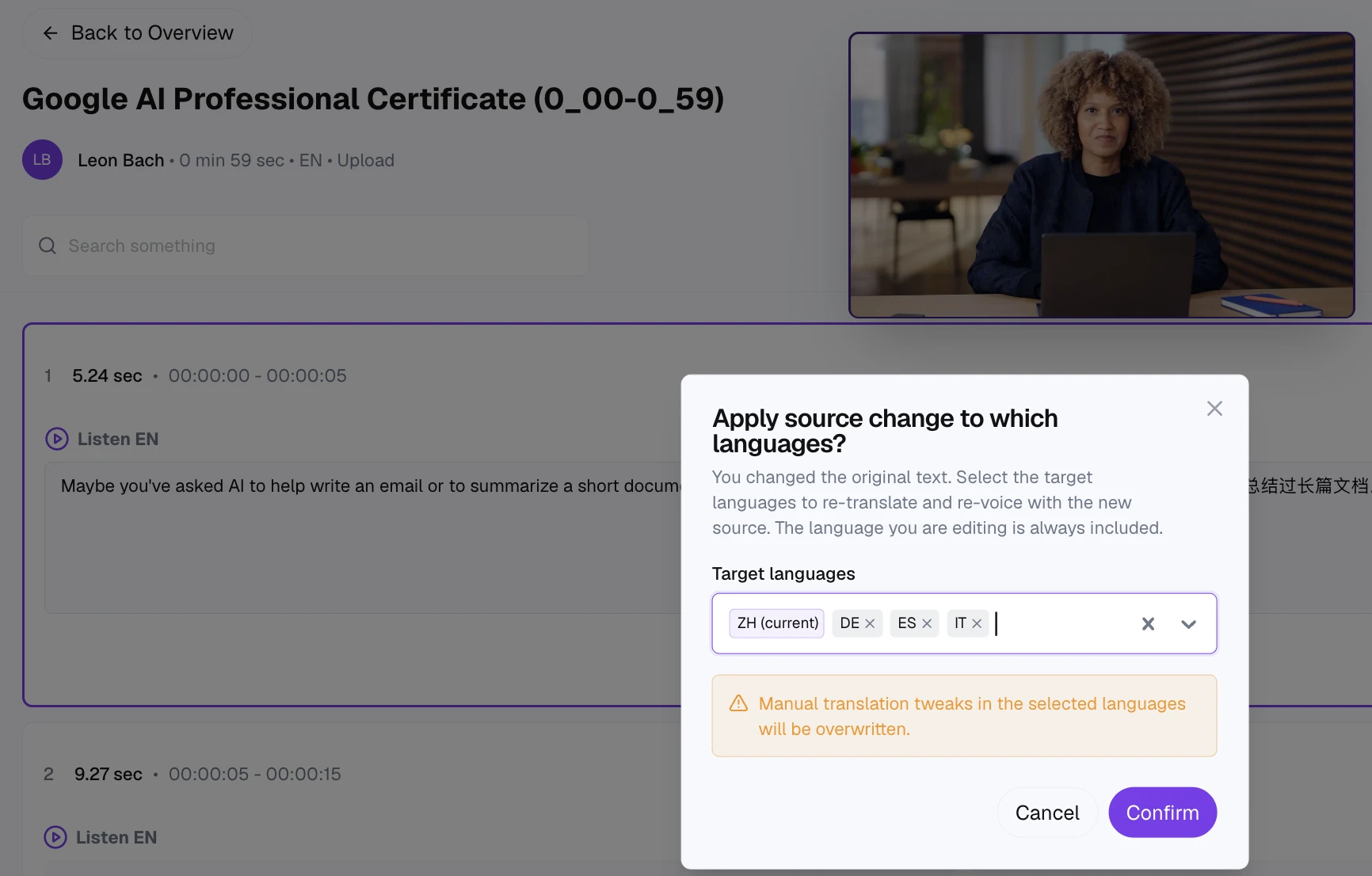Go back to Overview

(137, 32)
